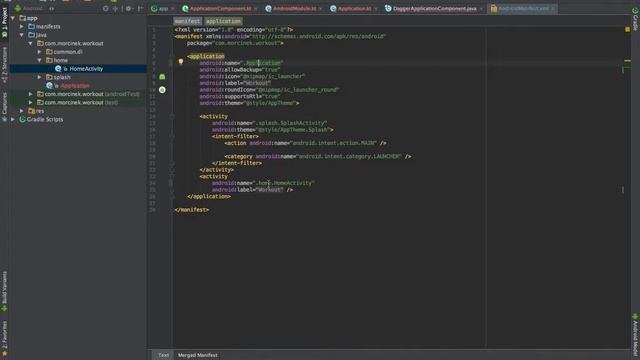Expand the splash package
This screenshot has height=360, width=640.
click(40, 77)
